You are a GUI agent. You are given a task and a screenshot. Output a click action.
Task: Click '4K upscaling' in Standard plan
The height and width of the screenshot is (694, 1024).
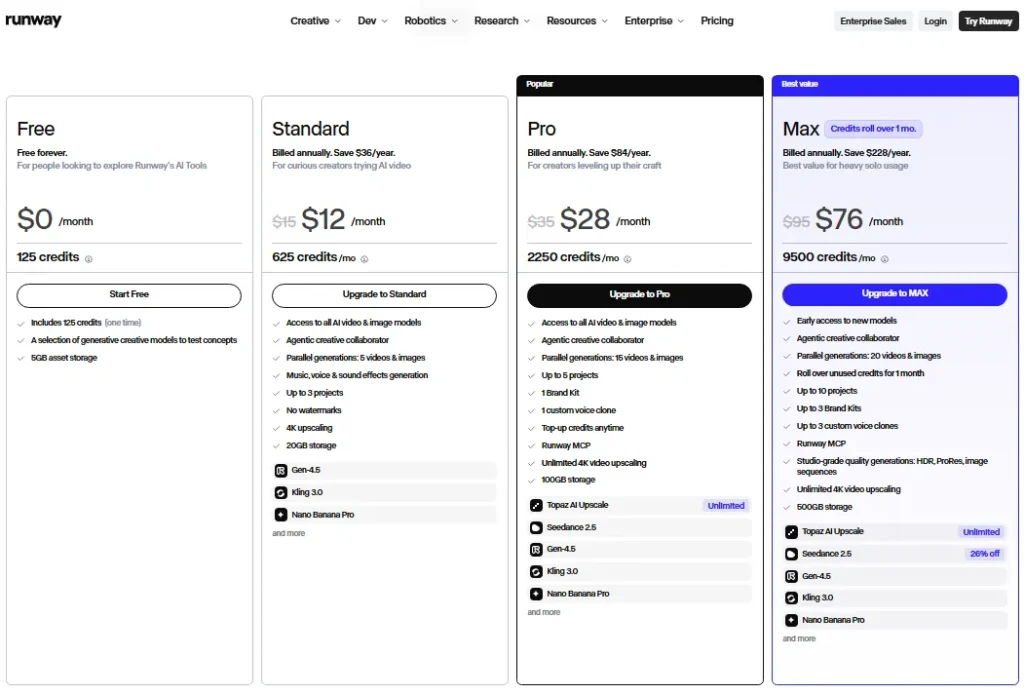[x=309, y=428]
